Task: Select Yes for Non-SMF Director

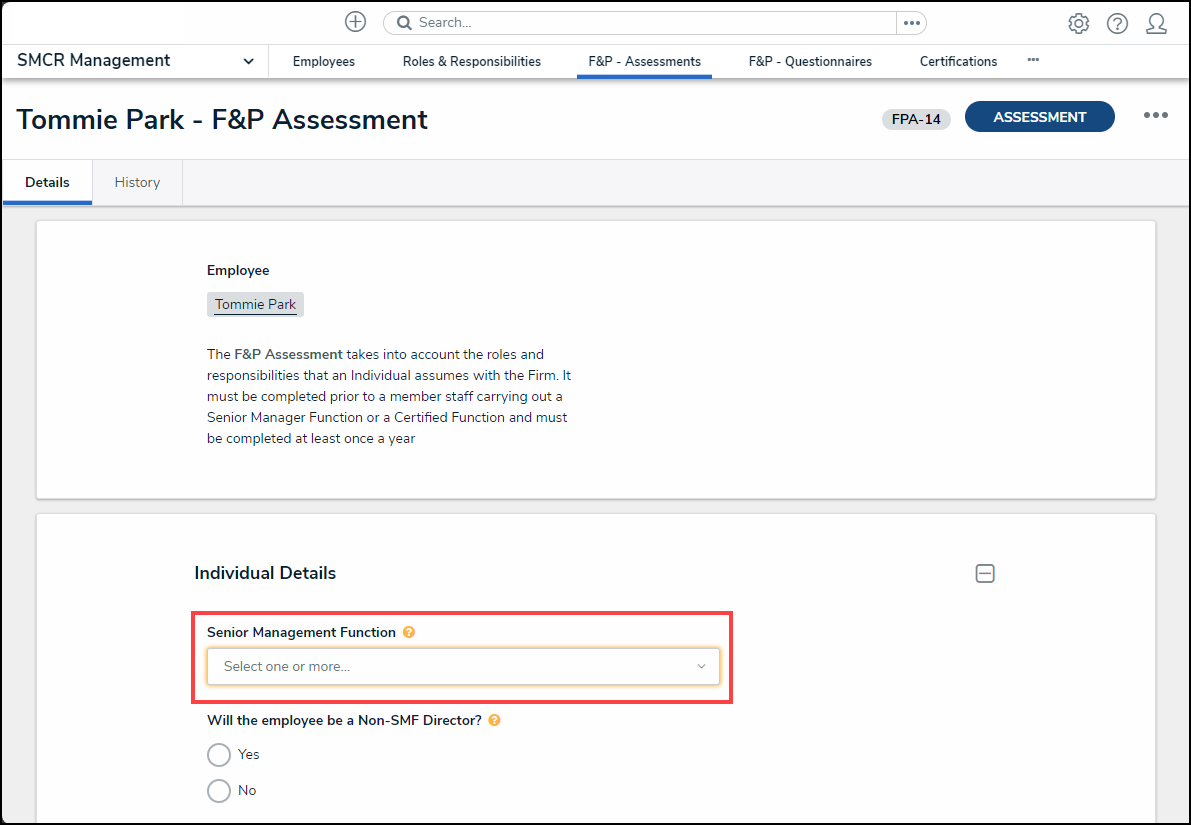Action: click(x=219, y=754)
